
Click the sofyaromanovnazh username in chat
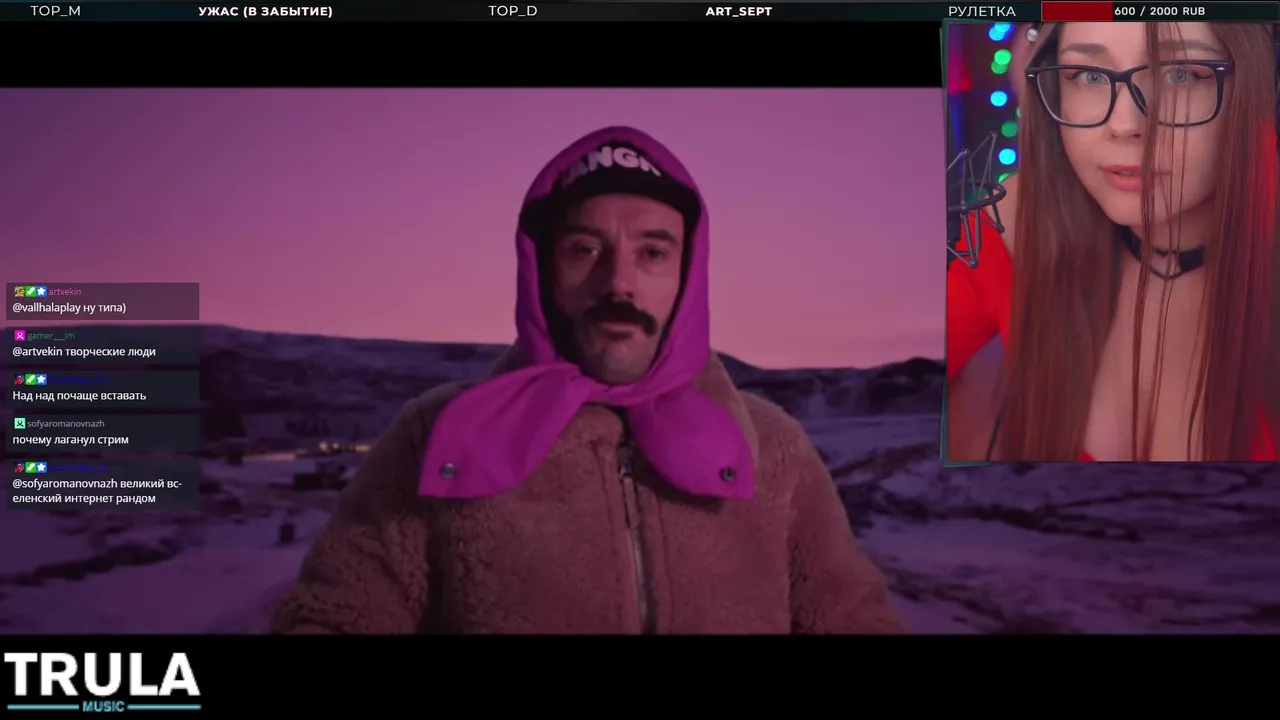click(65, 424)
